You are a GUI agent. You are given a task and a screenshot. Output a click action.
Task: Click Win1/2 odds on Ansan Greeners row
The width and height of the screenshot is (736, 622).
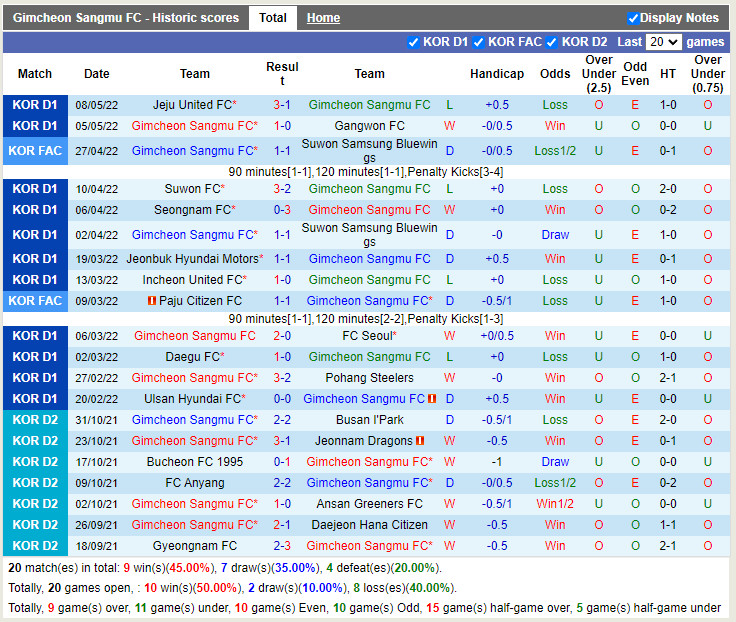pos(555,504)
